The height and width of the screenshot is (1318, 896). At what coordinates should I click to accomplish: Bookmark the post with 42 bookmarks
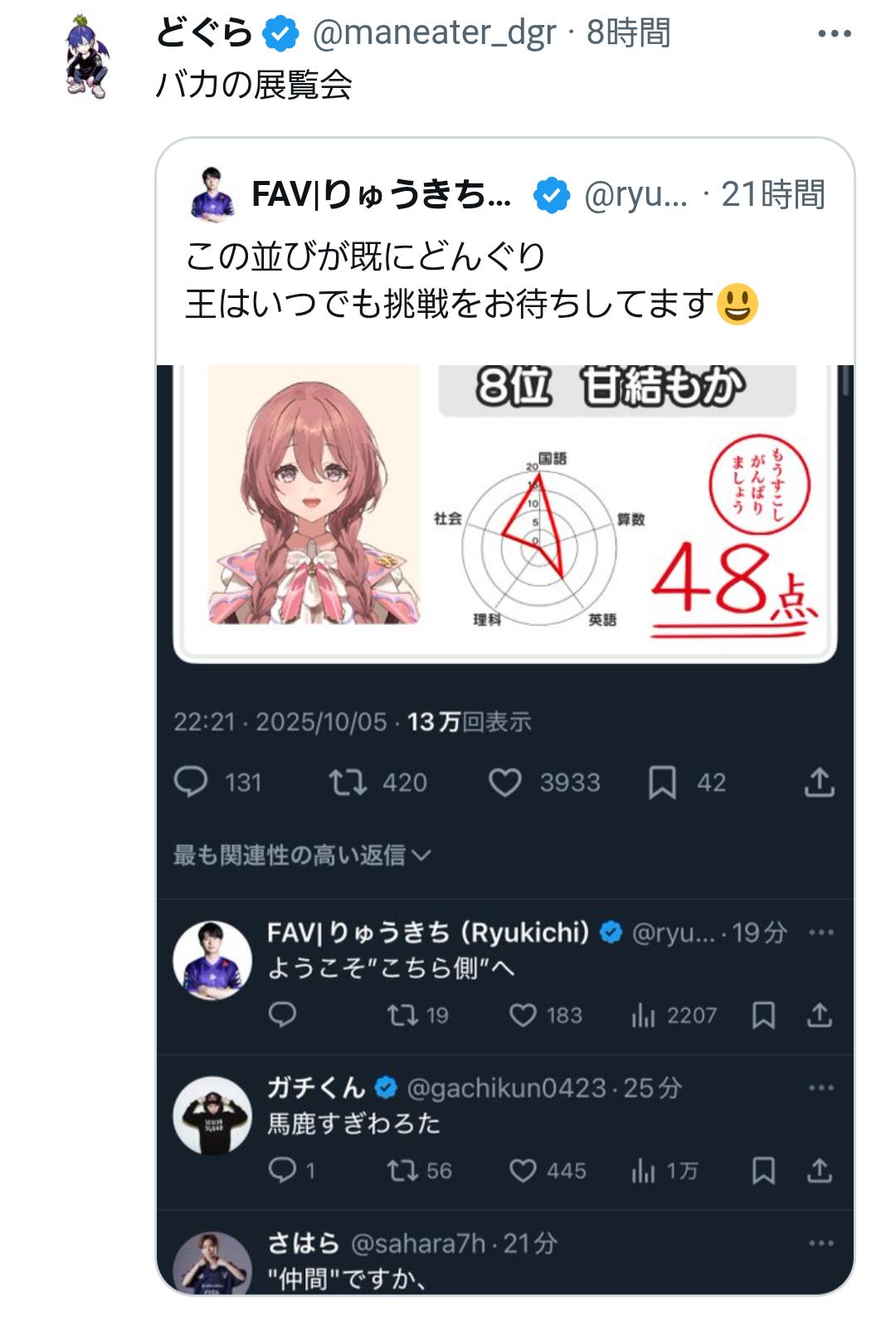point(662,782)
